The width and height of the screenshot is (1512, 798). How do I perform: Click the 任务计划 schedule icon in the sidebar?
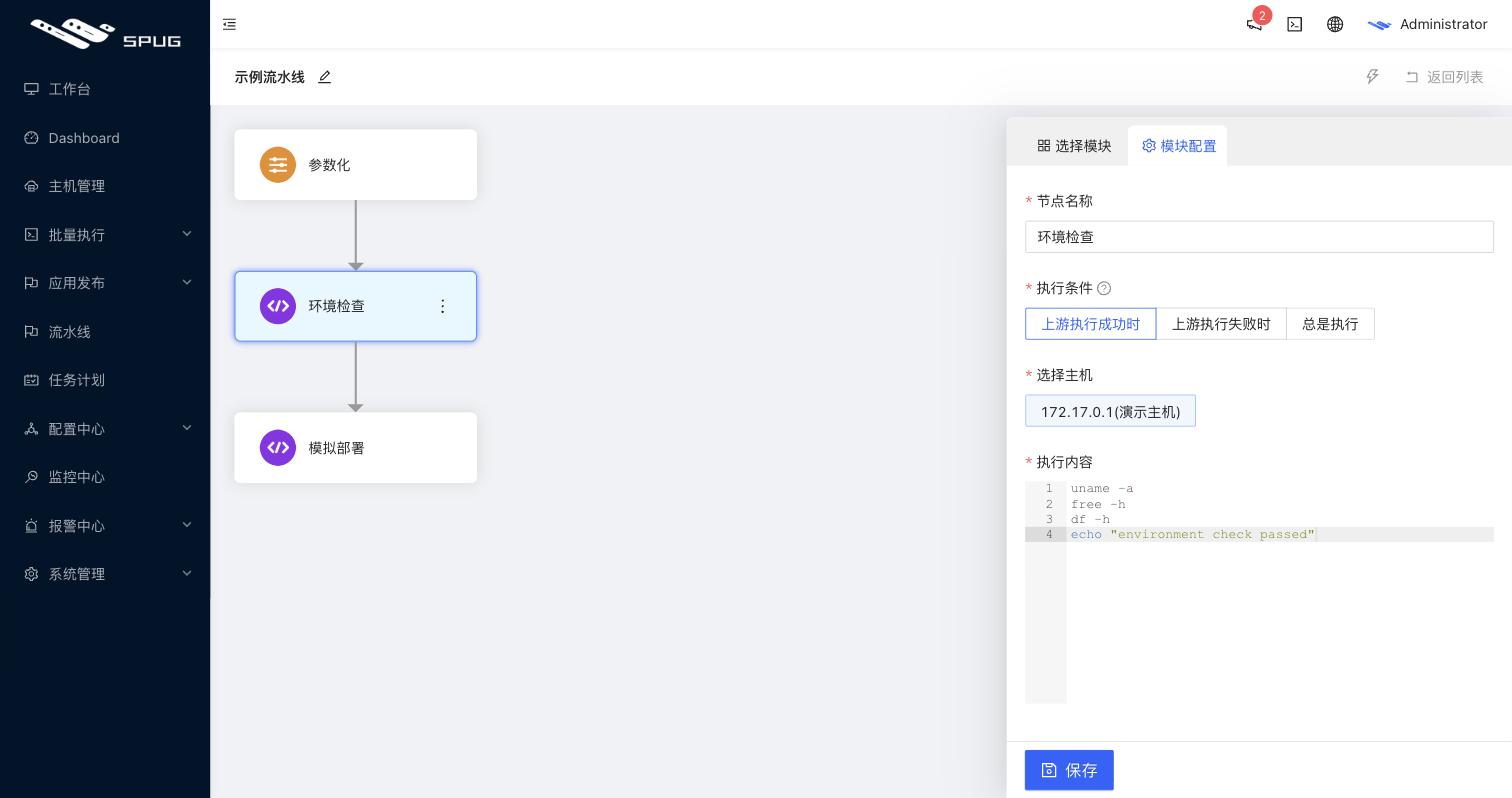[x=31, y=380]
